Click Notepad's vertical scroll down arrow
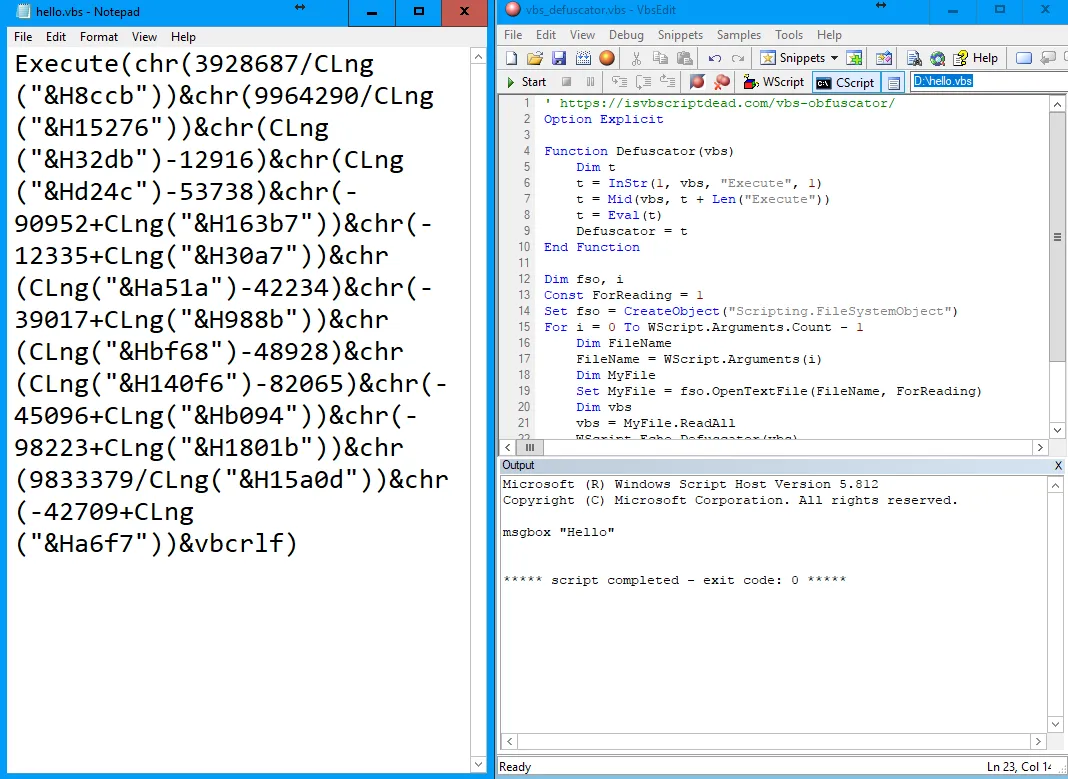Image resolution: width=1068 pixels, height=779 pixels. coord(479,765)
